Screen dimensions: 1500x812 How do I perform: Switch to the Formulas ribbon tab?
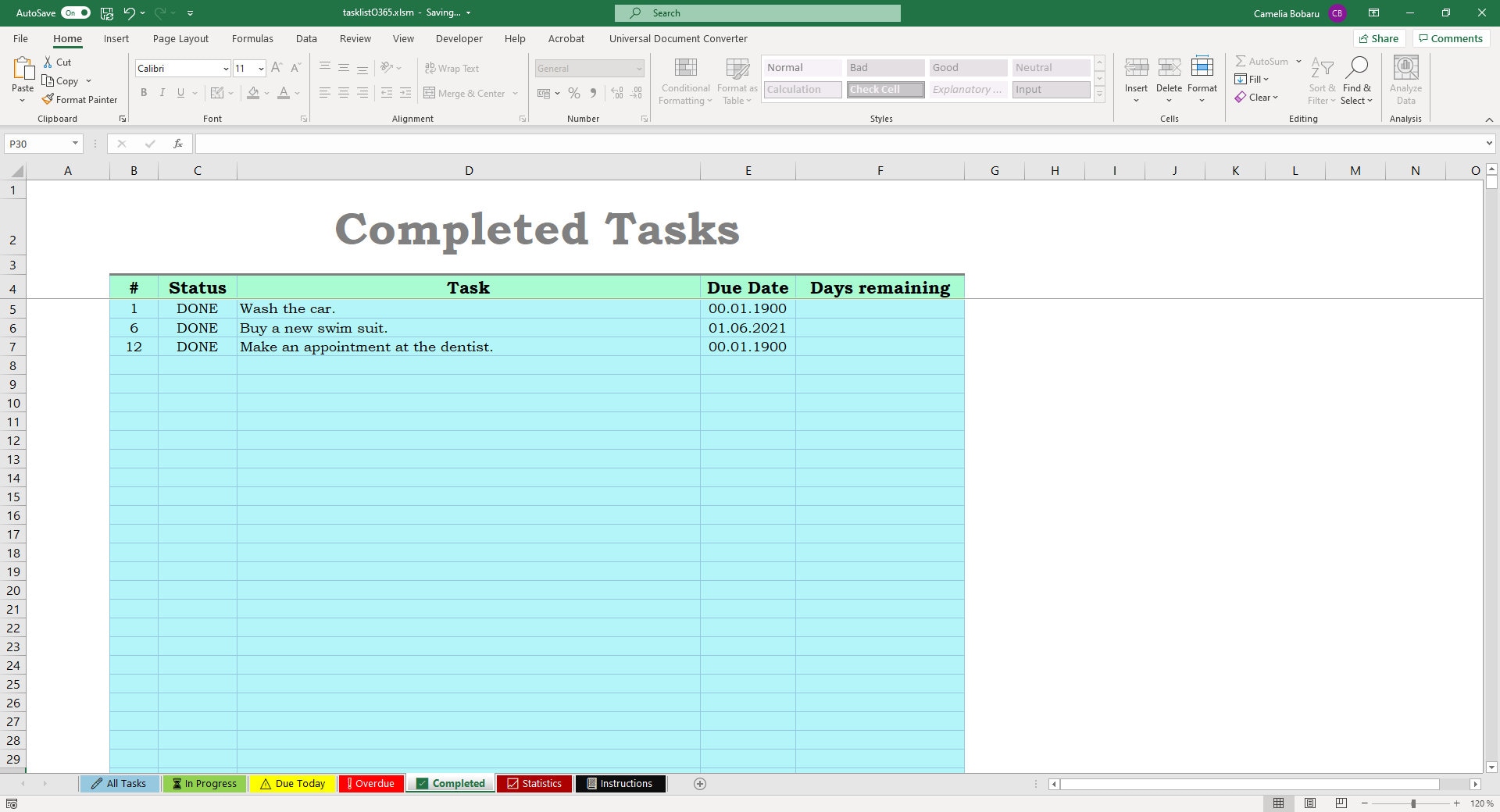[x=252, y=38]
